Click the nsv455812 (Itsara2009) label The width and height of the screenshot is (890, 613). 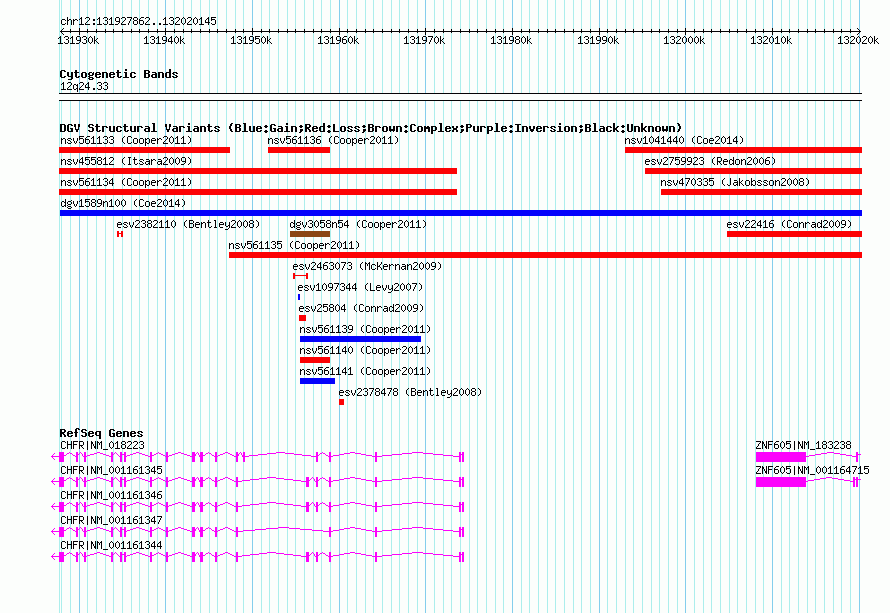[x=126, y=161]
